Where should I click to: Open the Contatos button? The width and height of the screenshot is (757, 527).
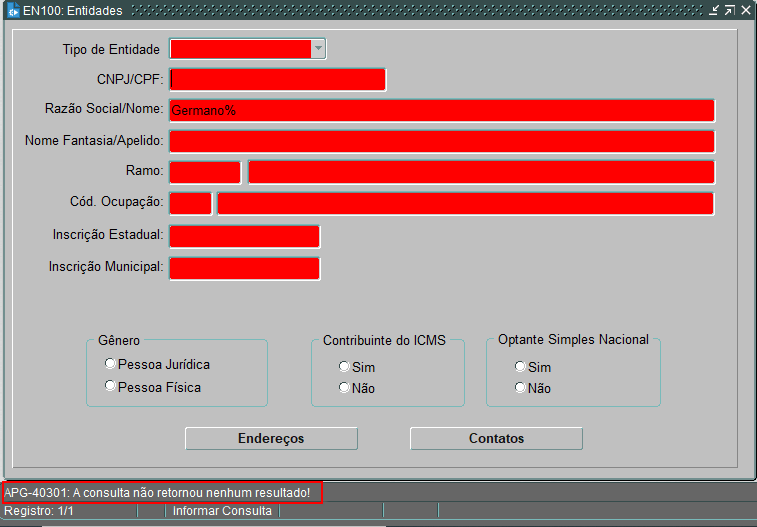pos(496,438)
